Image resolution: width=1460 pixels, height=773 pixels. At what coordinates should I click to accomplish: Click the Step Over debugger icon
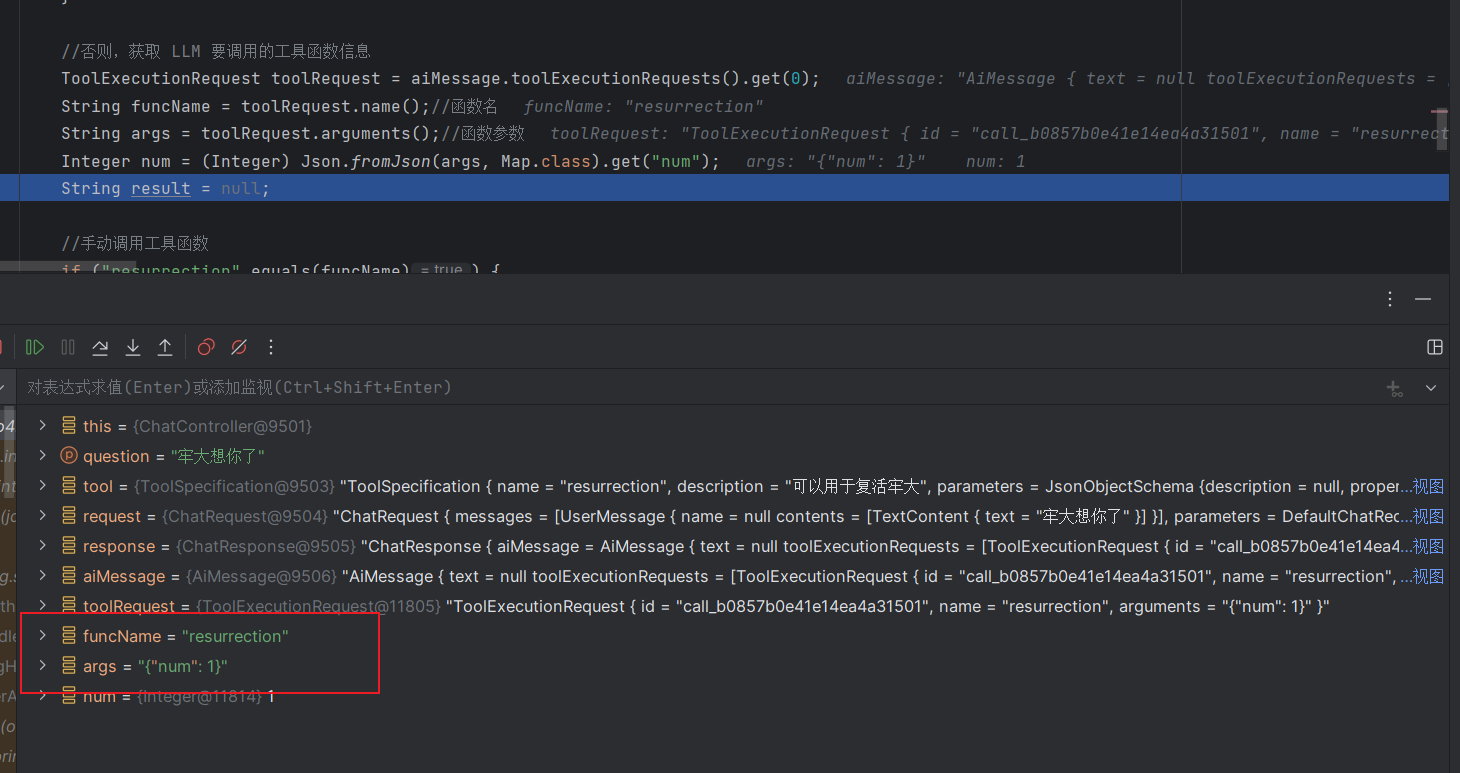click(100, 347)
